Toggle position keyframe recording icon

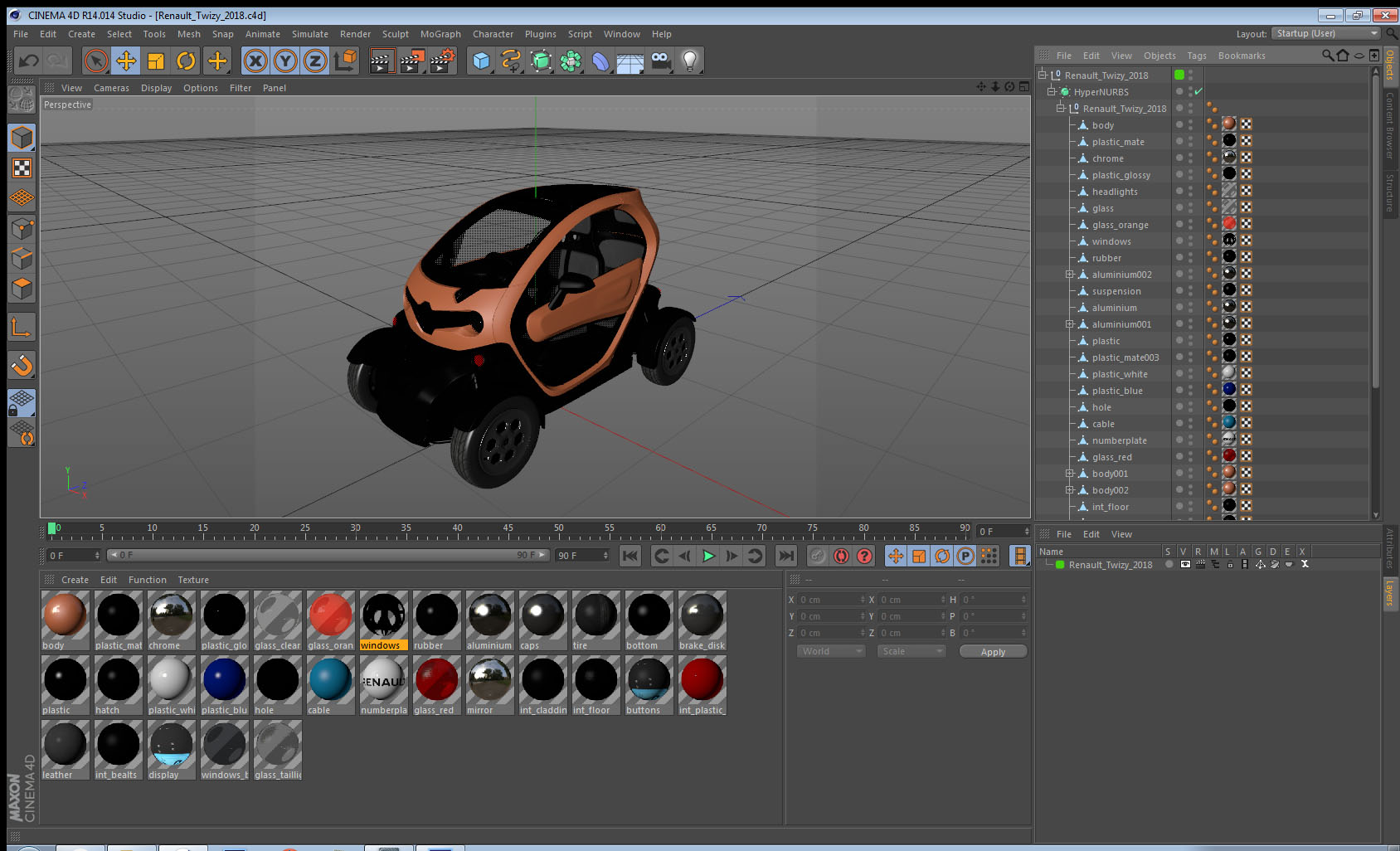[896, 556]
